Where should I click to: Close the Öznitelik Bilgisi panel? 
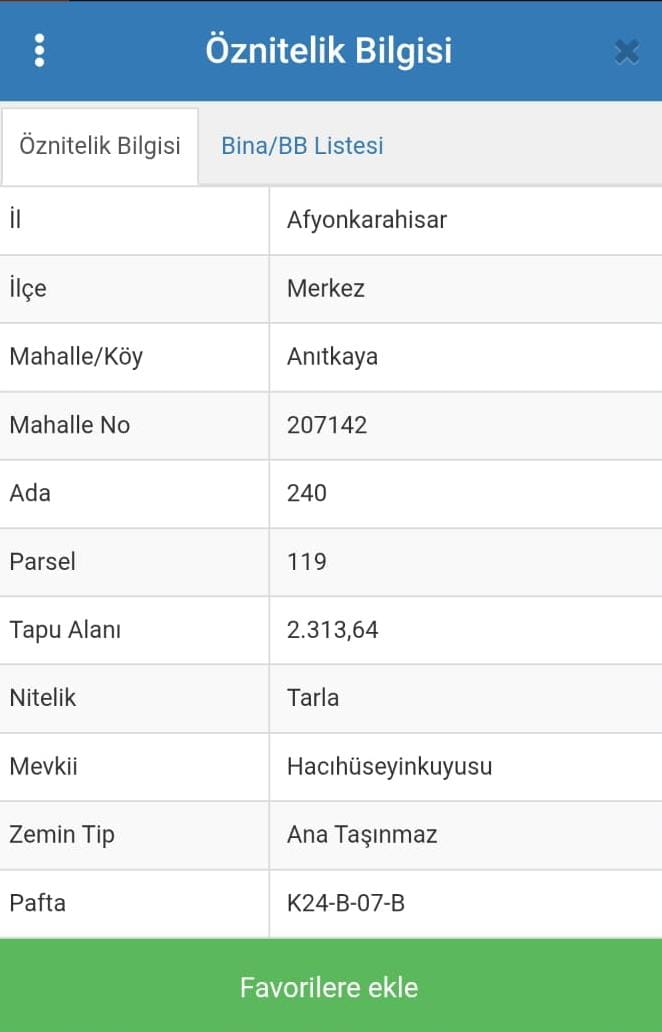626,51
